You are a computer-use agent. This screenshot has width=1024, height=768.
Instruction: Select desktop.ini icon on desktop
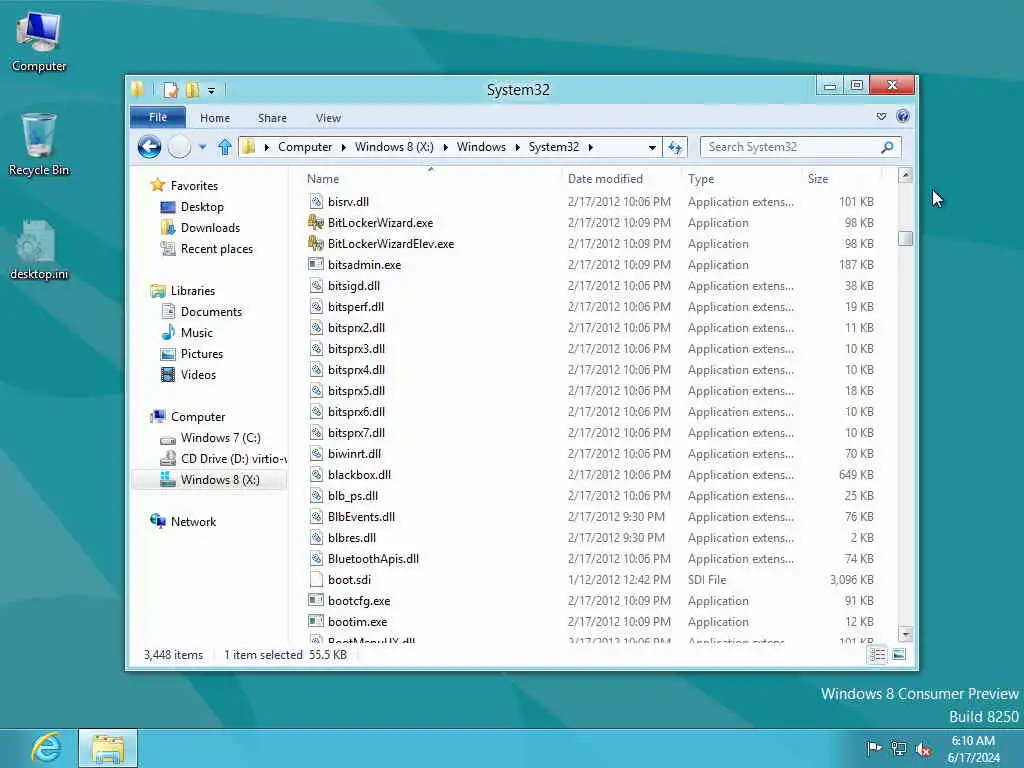point(39,251)
